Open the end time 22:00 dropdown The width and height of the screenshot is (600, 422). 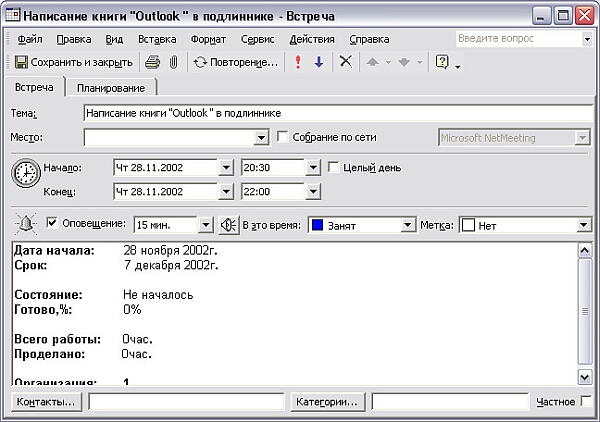[312, 191]
